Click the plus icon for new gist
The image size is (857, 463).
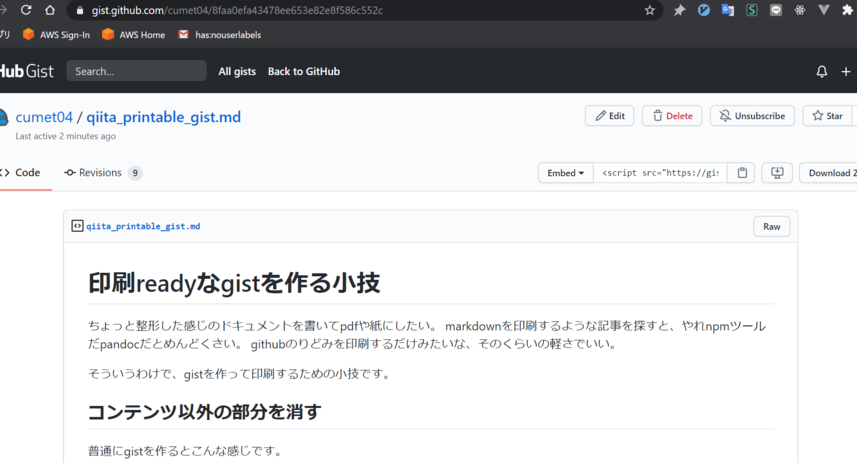click(x=846, y=72)
